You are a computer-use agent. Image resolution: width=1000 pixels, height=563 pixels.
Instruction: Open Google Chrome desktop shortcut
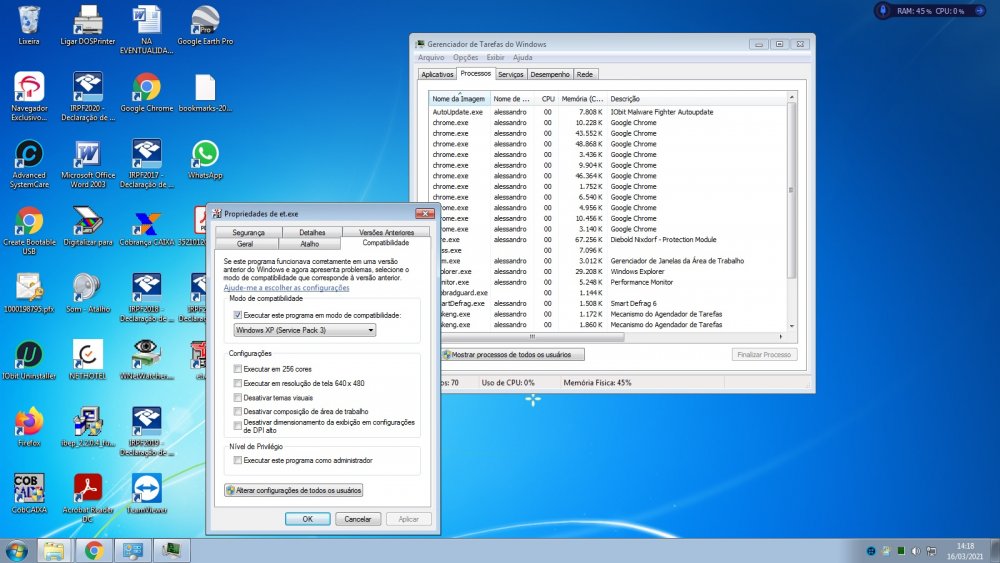click(147, 92)
